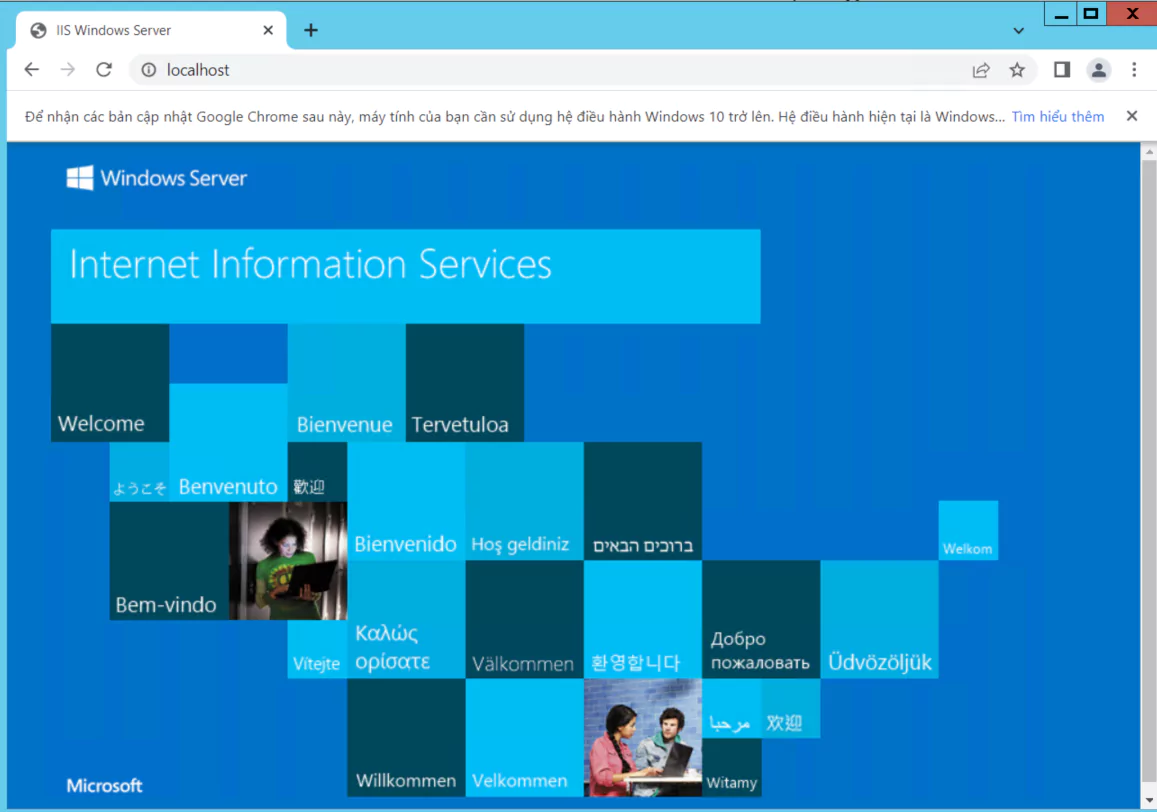
Task: Click the Добро пожаловать tile
Action: (761, 619)
